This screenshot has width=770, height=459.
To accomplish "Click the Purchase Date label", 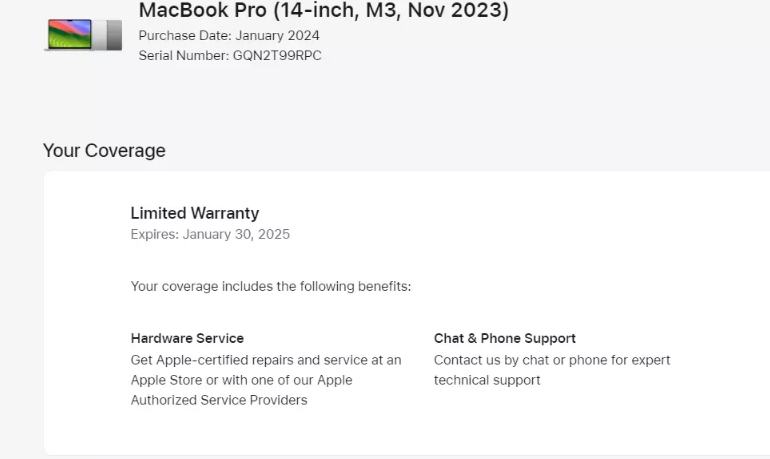I will click(184, 35).
